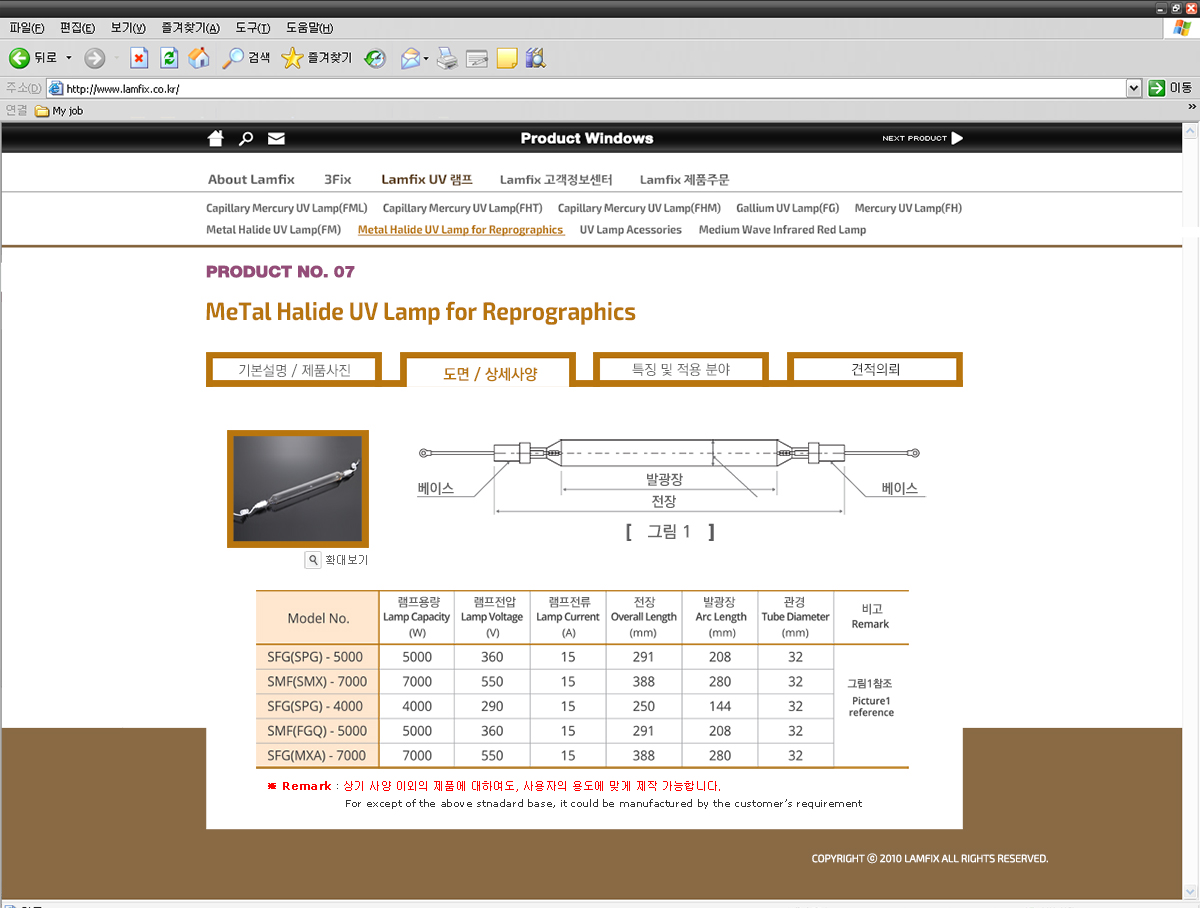
Task: Open the Gallium UV Lamp(FG) link
Action: pos(787,208)
